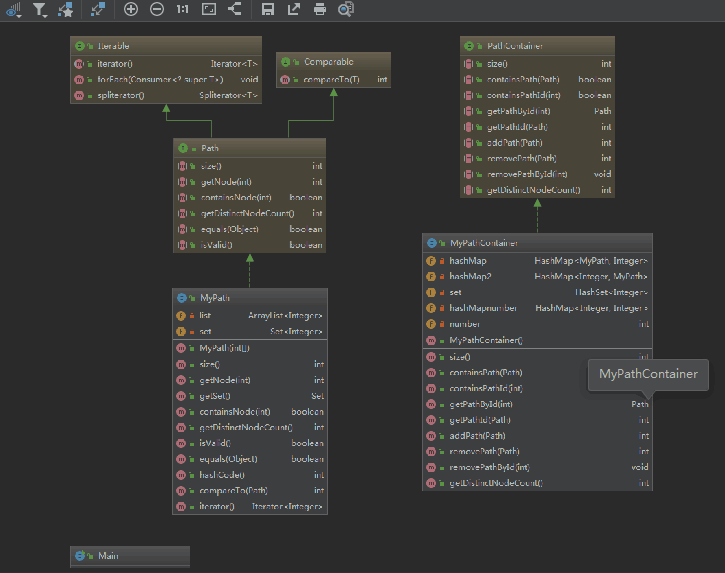Select removePath(Path) in MyPathContainer class
The height and width of the screenshot is (573, 725).
point(537,451)
